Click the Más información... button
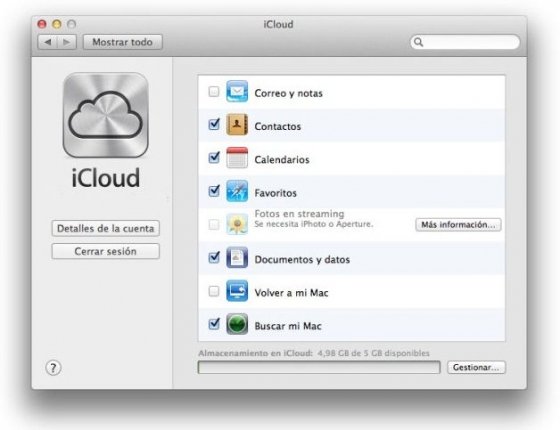This screenshot has width=560, height=430. coord(458,225)
